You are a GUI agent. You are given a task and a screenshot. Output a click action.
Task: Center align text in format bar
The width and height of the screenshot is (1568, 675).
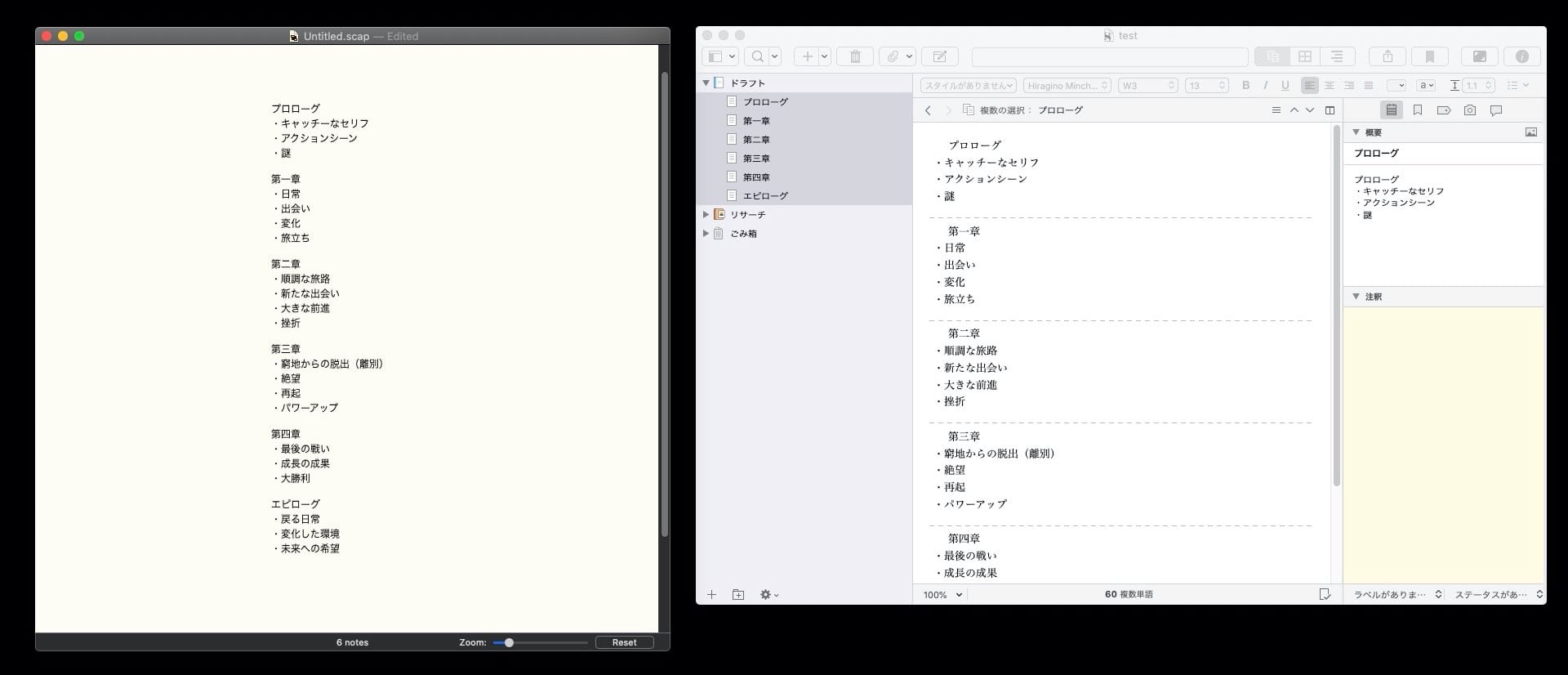[1330, 85]
